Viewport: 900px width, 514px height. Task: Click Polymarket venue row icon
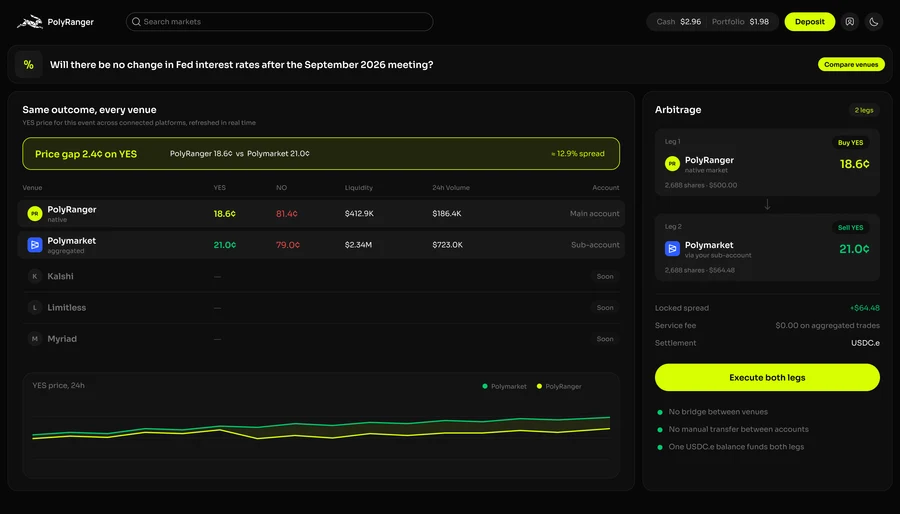click(34, 245)
